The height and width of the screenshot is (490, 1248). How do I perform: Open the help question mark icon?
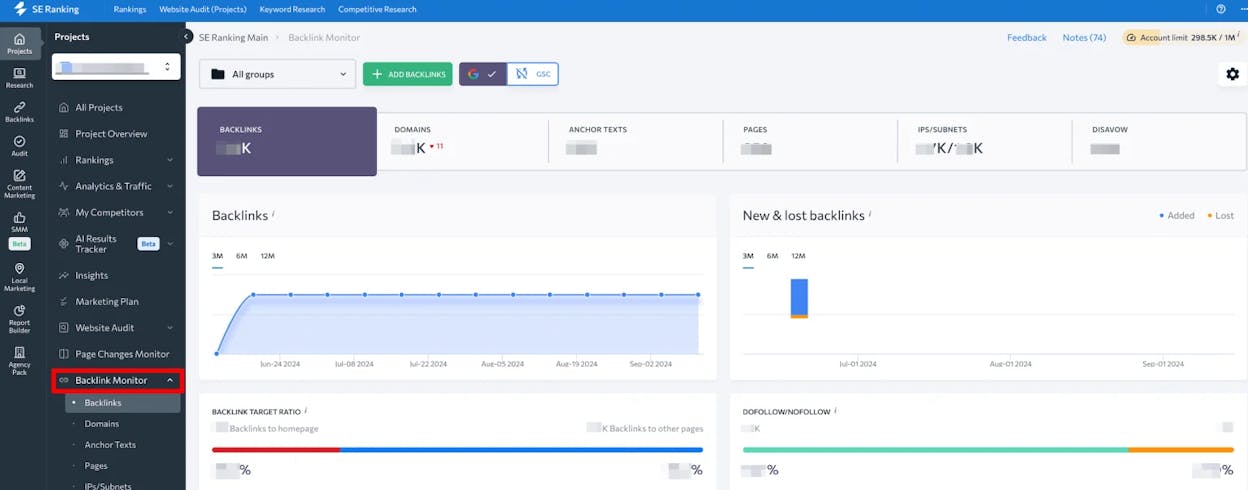click(x=1221, y=9)
